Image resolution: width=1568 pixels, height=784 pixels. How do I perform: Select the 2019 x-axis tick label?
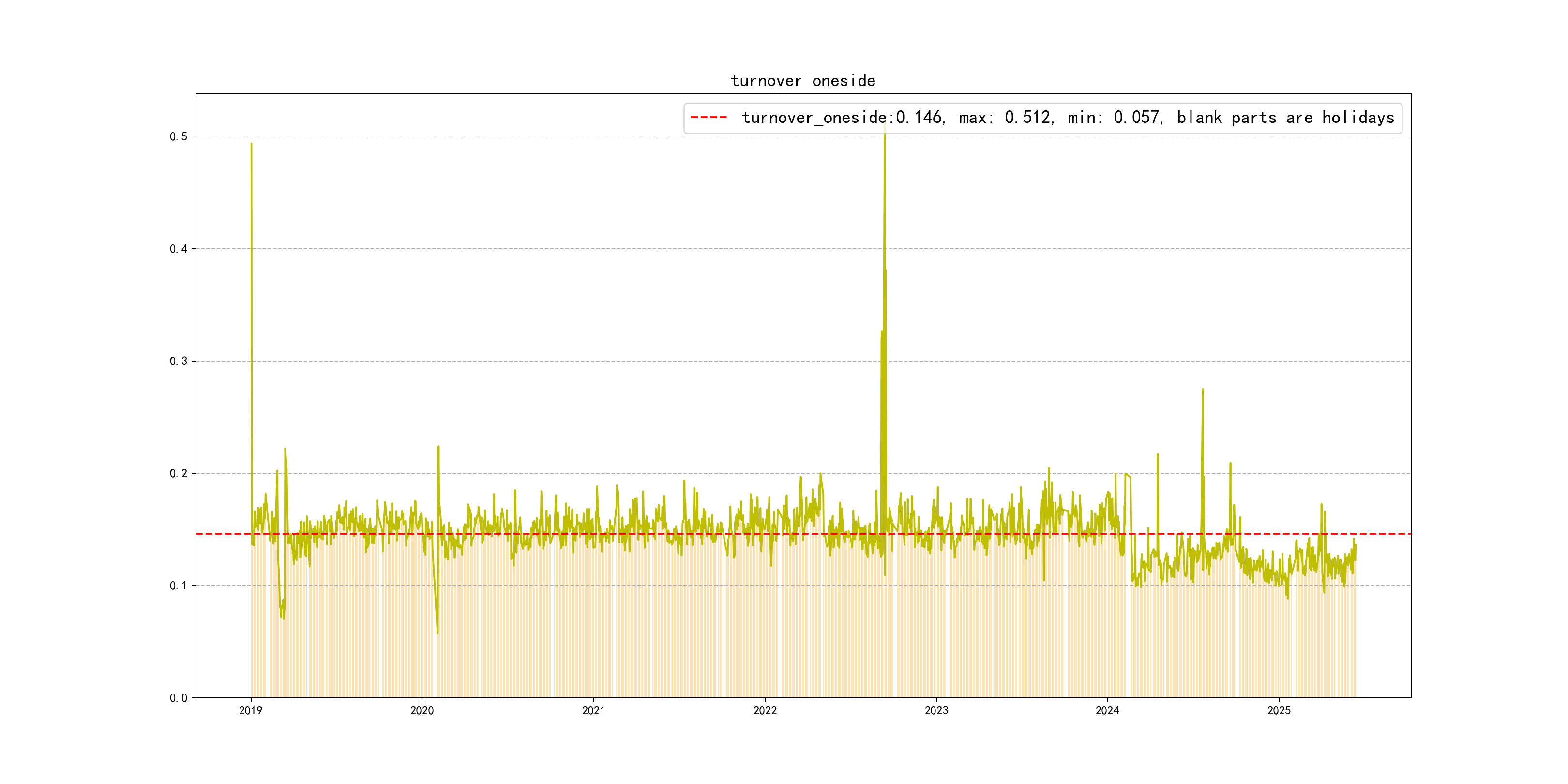pos(250,710)
